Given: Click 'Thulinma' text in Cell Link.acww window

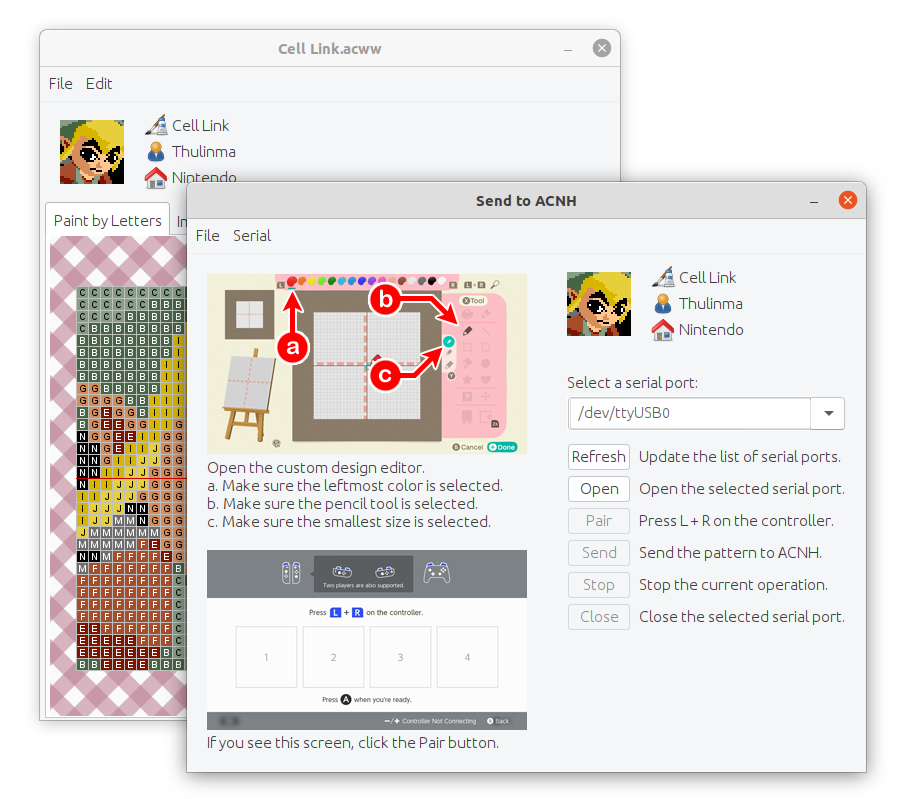Looking at the screenshot, I should (x=204, y=152).
